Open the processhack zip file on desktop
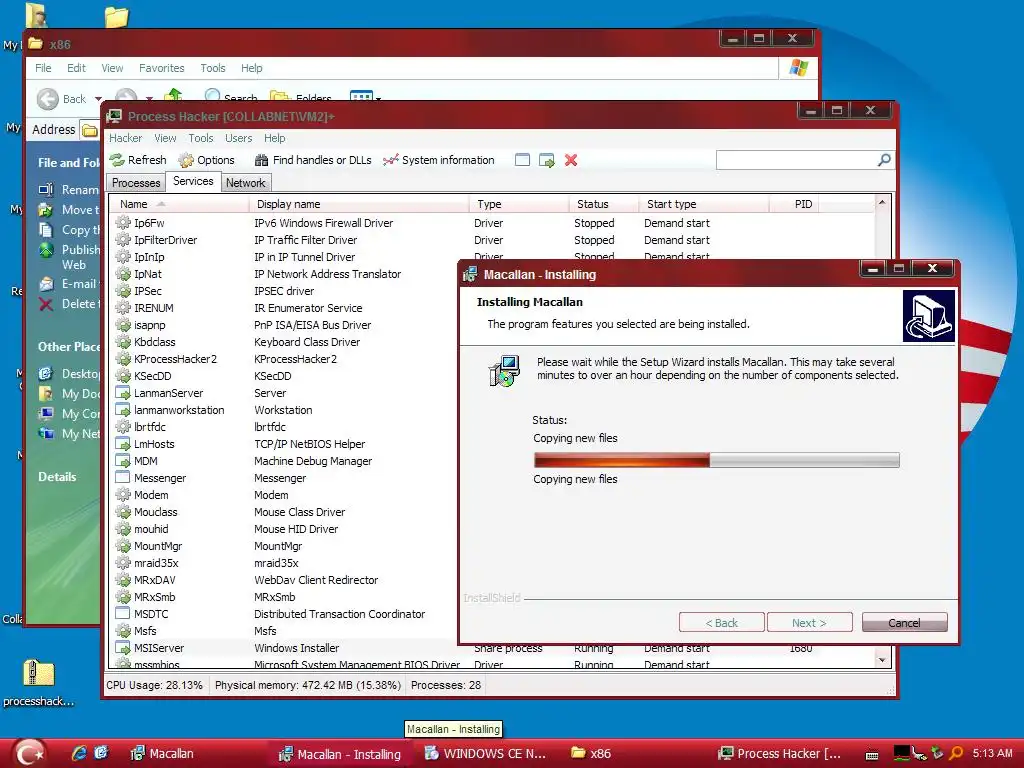Viewport: 1024px width, 768px height. click(x=39, y=682)
